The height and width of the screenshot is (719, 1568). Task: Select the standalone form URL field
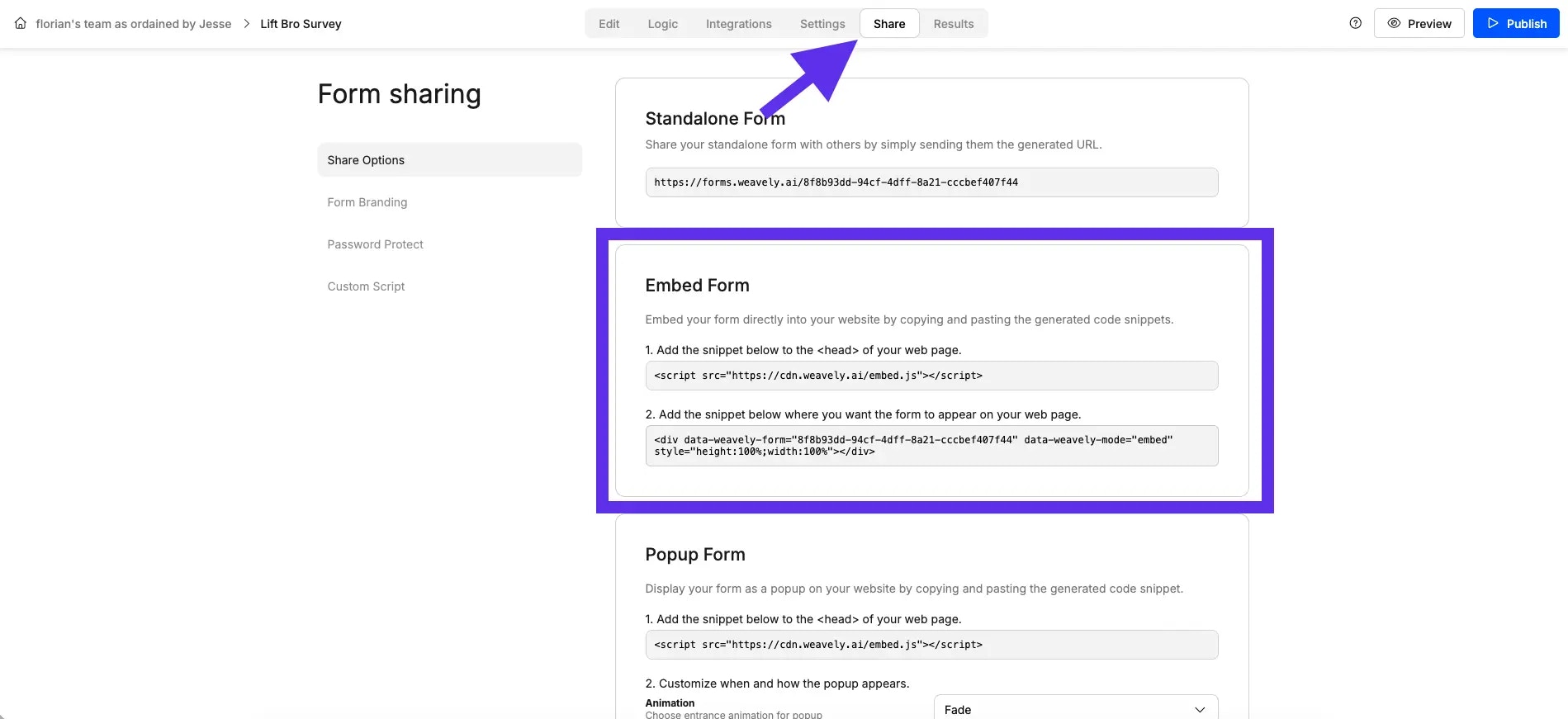tap(931, 182)
